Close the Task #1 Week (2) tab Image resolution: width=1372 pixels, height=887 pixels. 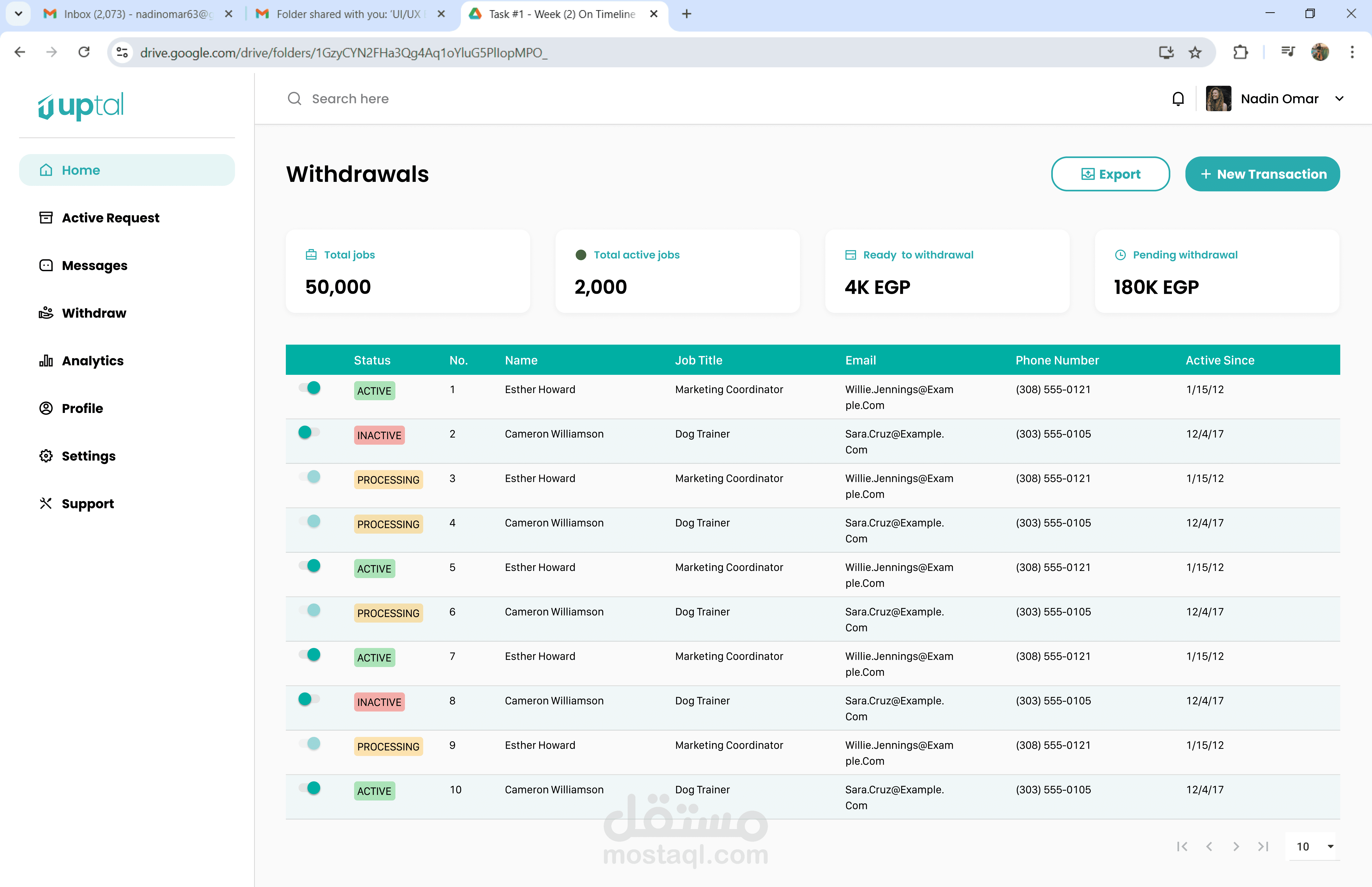pos(653,14)
